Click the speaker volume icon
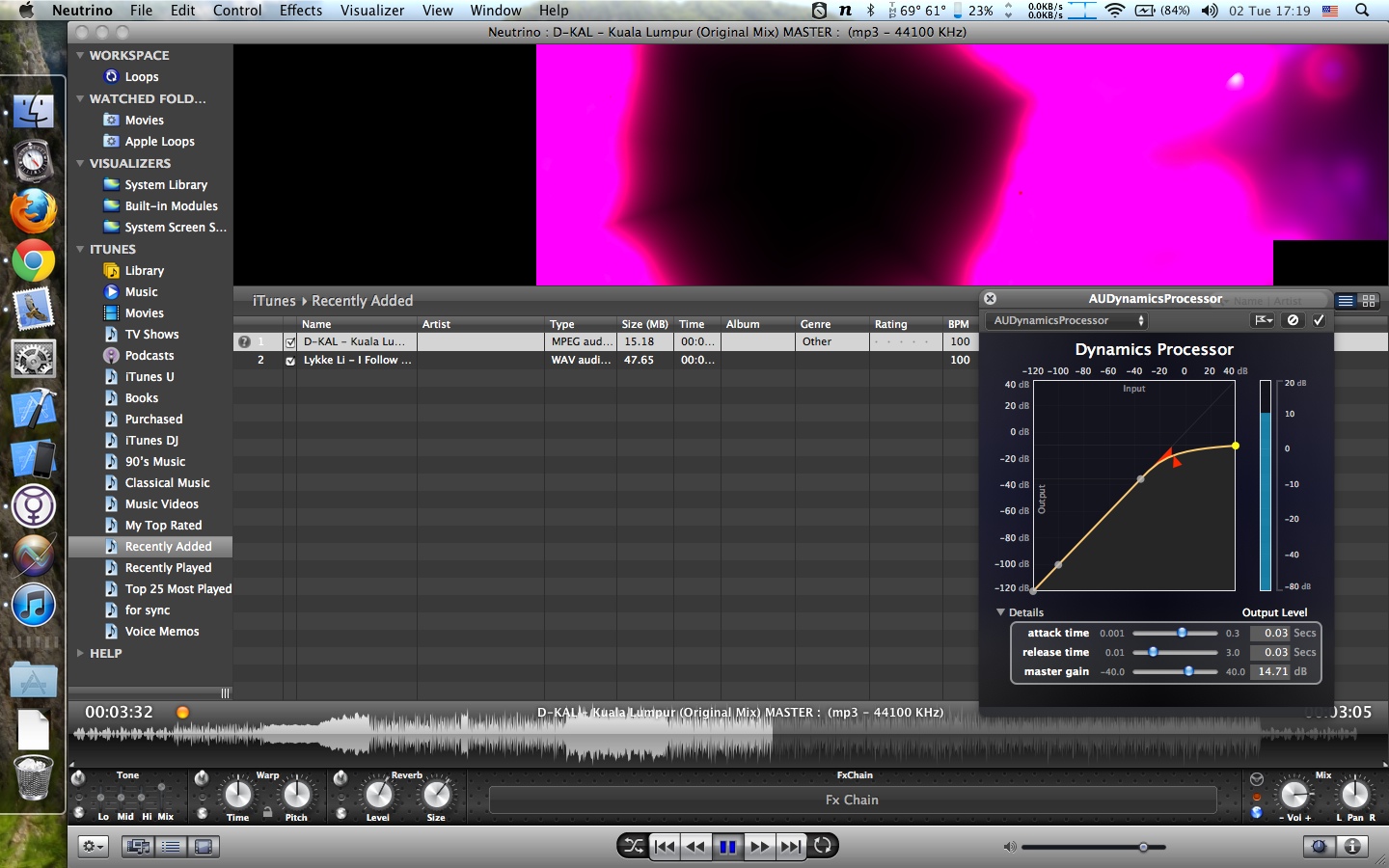1389x868 pixels. [1009, 847]
